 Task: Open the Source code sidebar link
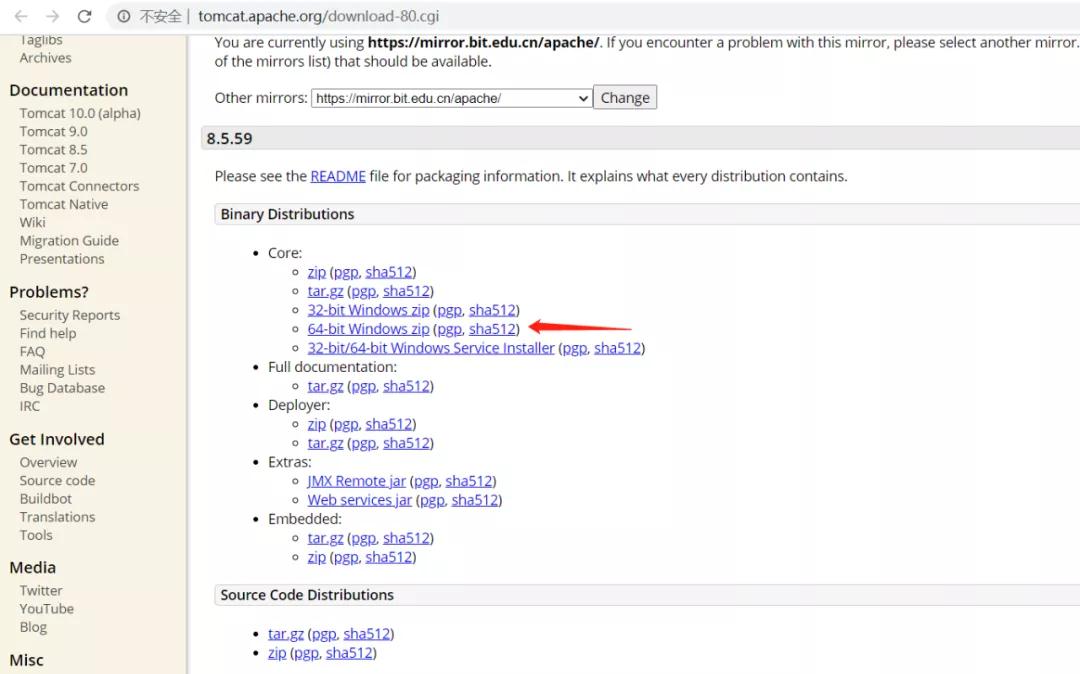[x=57, y=481]
